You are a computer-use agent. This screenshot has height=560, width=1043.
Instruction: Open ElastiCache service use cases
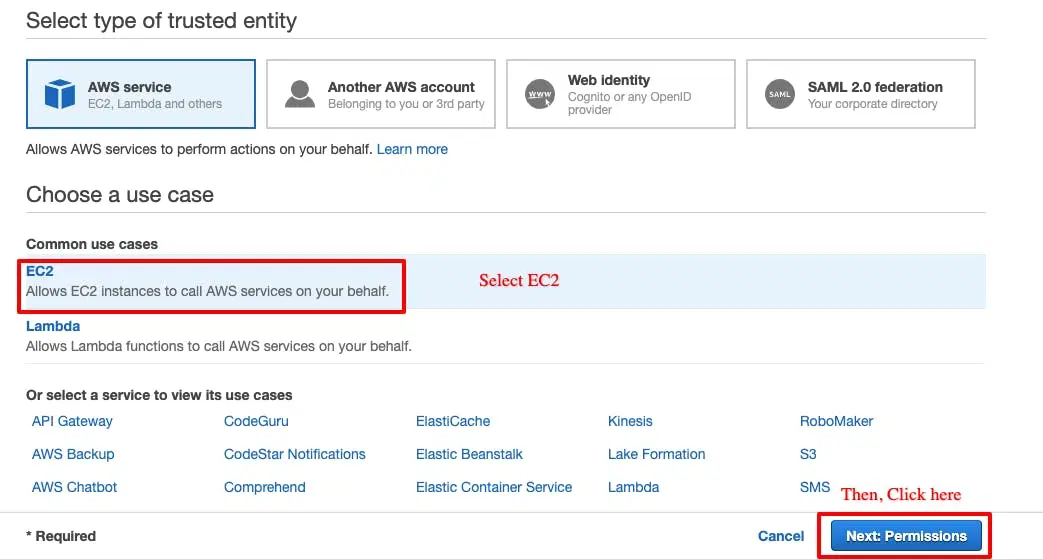(453, 421)
